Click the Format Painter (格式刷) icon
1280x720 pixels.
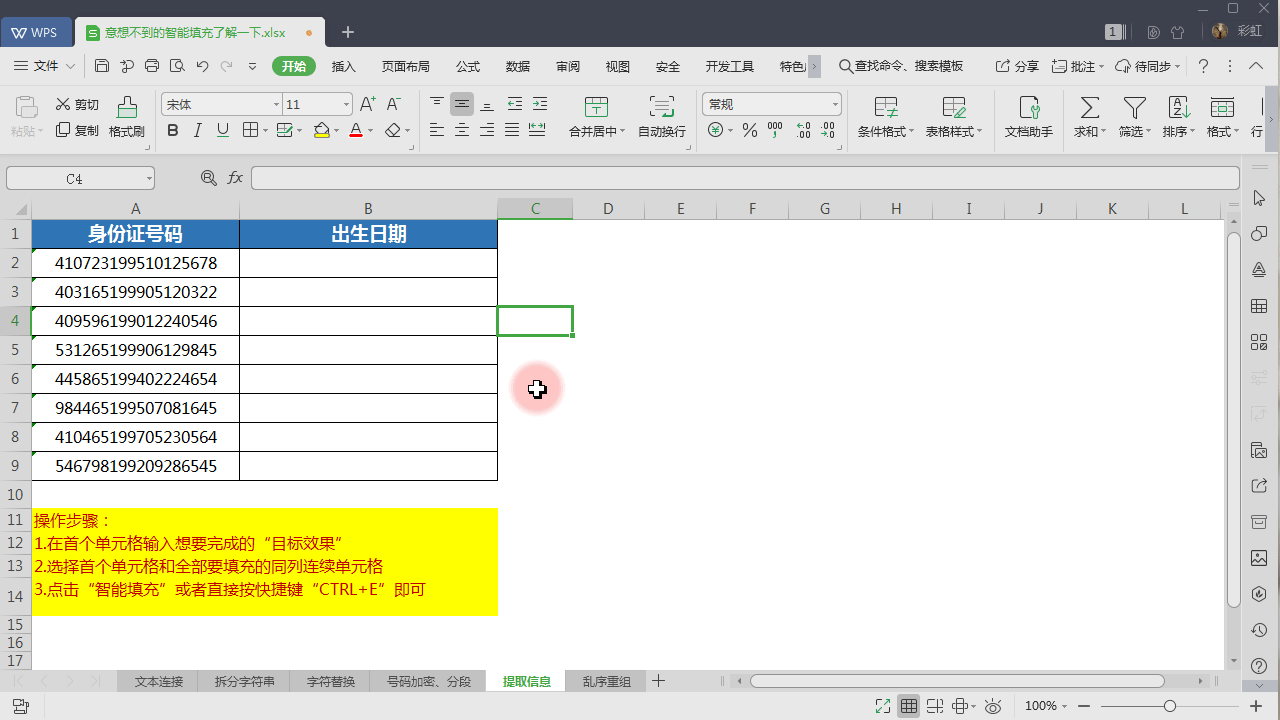127,107
